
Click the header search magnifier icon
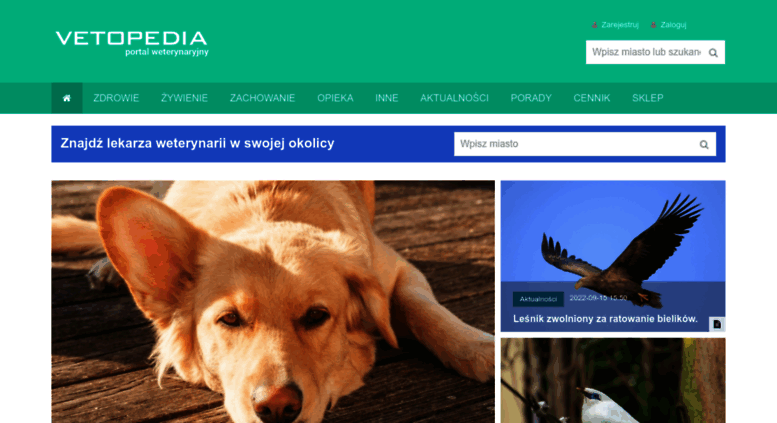[713, 53]
